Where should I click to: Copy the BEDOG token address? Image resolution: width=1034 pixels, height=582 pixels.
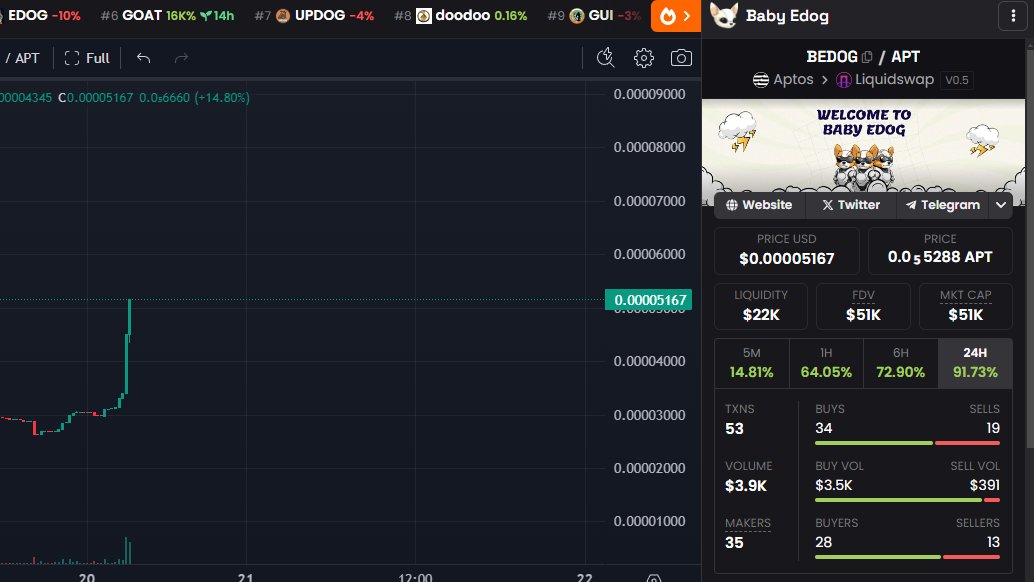[867, 57]
